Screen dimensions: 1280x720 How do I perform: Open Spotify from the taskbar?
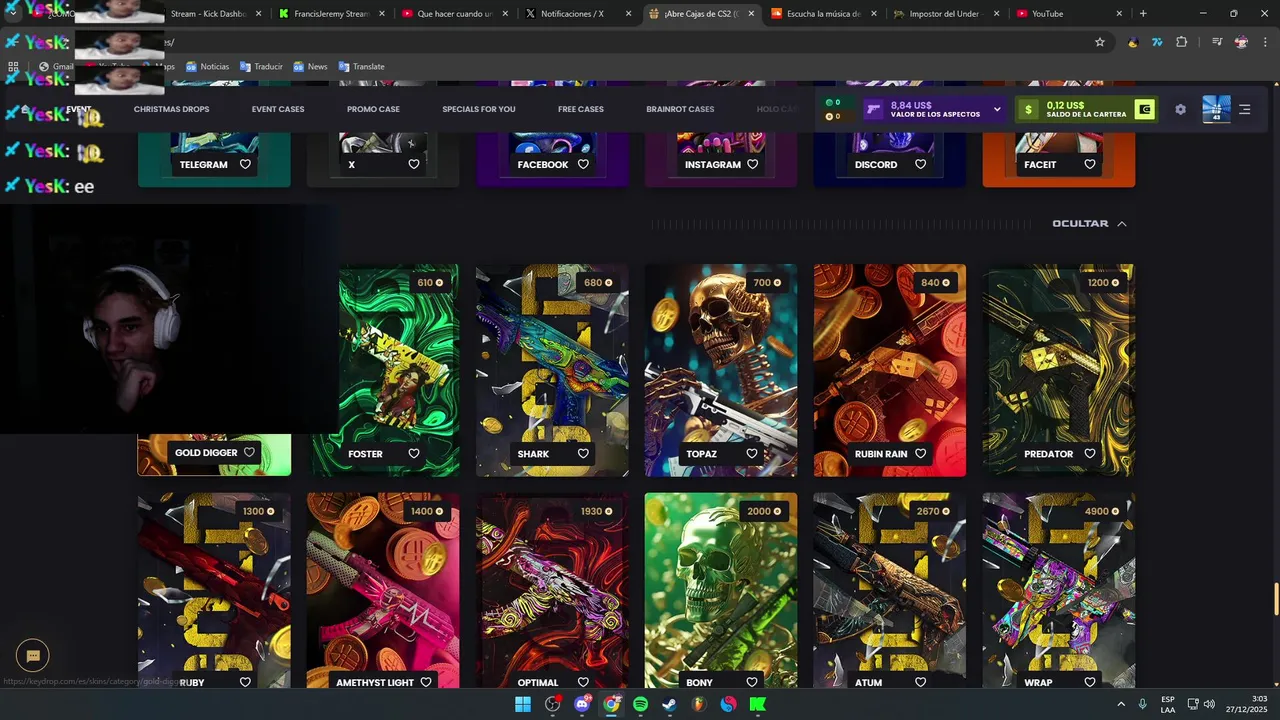(x=641, y=704)
